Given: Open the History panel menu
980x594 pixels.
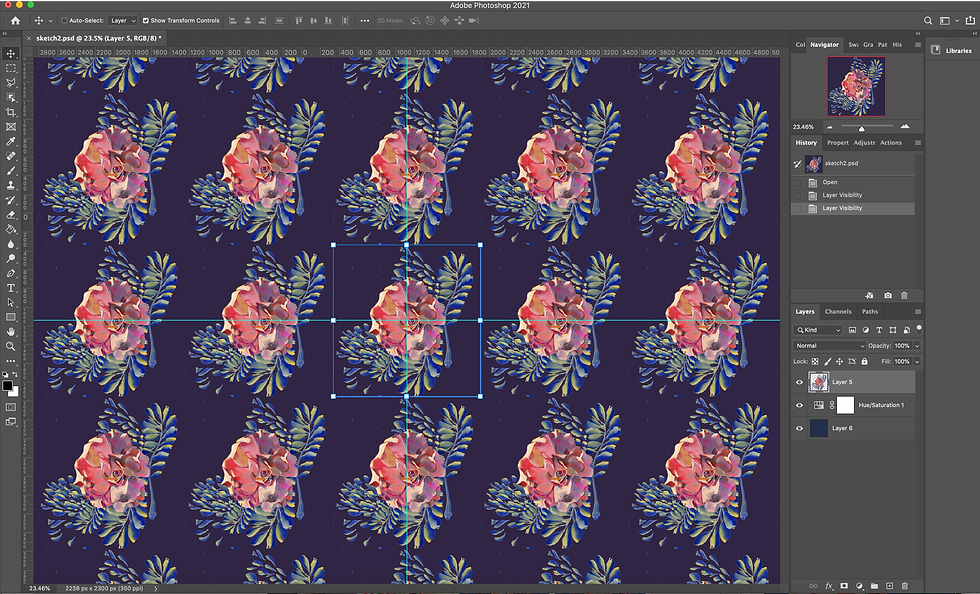Looking at the screenshot, I should click(x=918, y=143).
